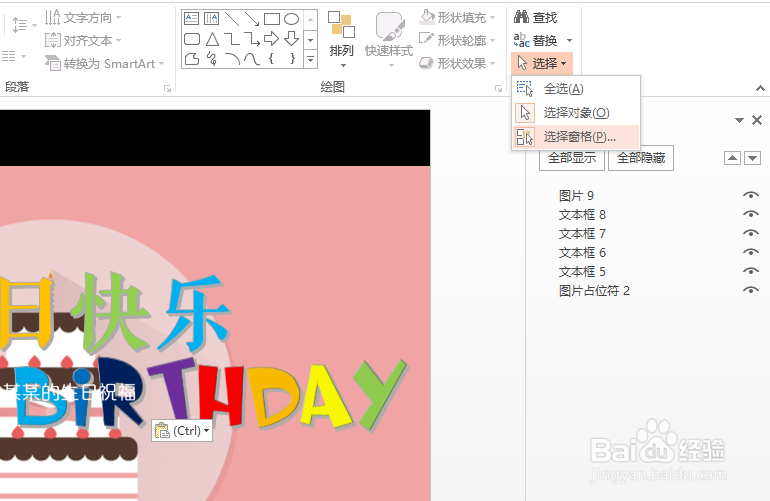This screenshot has width=770, height=501.
Task: Select the rounded rectangle shape
Action: (x=192, y=39)
